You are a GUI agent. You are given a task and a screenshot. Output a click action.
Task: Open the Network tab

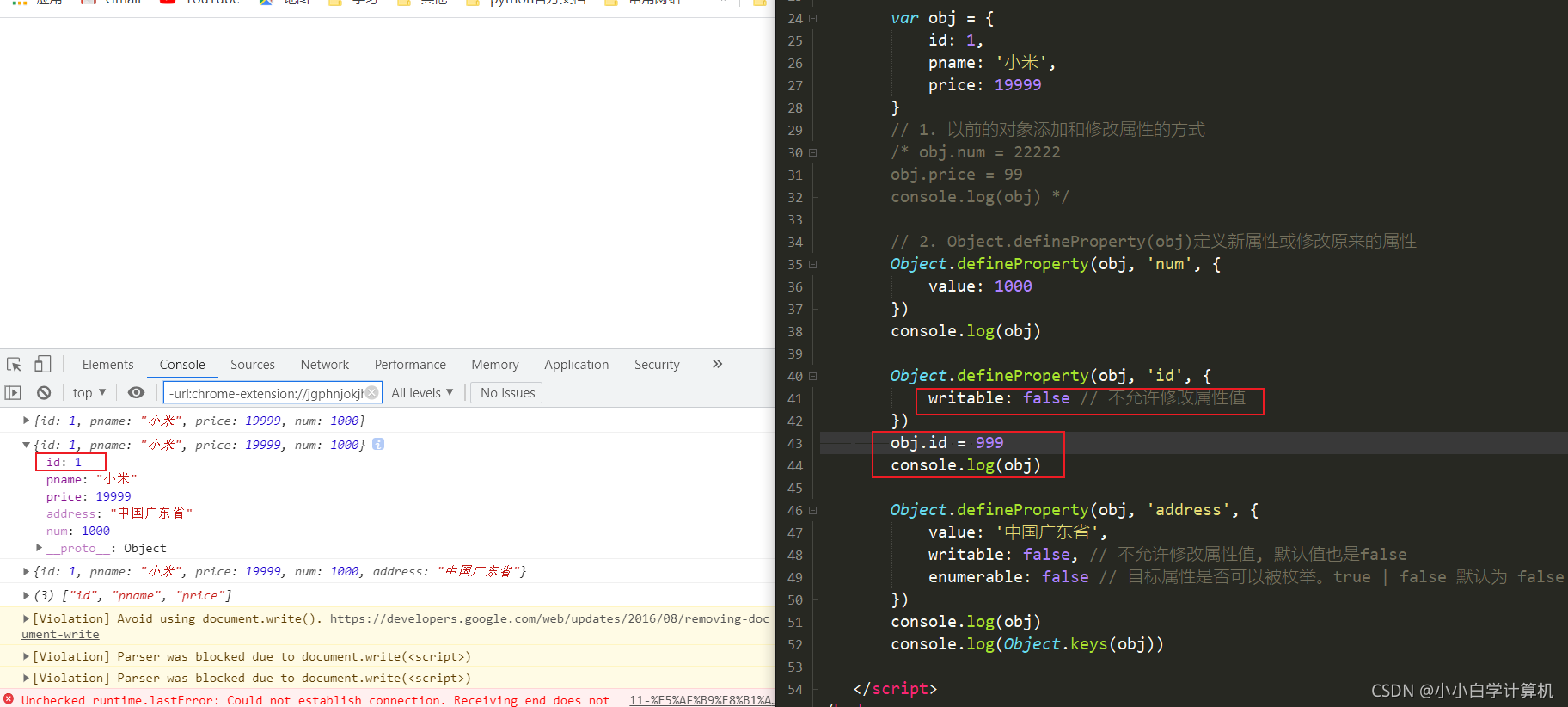coord(325,365)
